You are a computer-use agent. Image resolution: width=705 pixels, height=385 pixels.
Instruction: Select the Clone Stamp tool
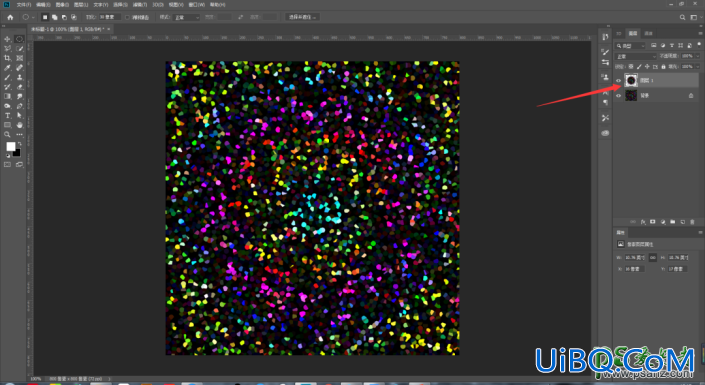coord(19,77)
